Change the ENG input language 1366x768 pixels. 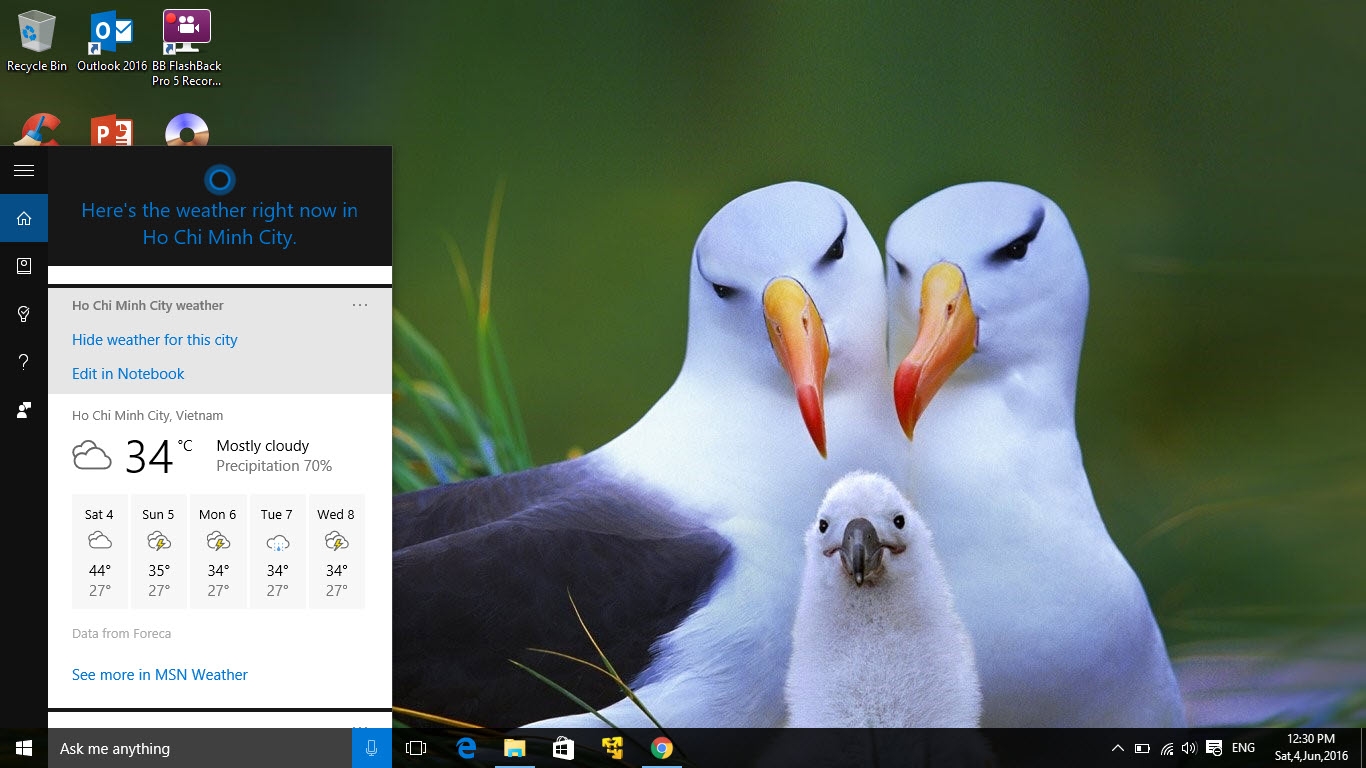pyautogui.click(x=1243, y=748)
